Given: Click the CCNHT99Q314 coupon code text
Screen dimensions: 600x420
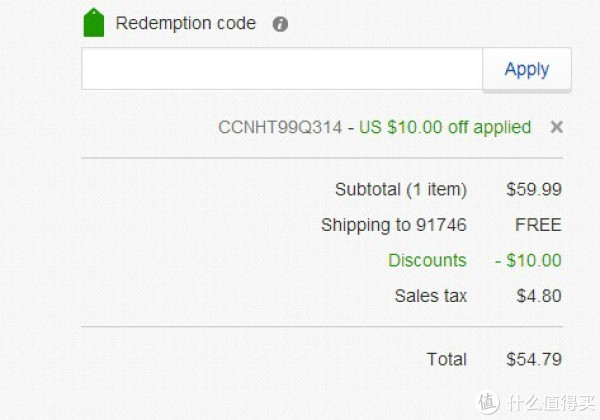Looking at the screenshot, I should (280, 127).
